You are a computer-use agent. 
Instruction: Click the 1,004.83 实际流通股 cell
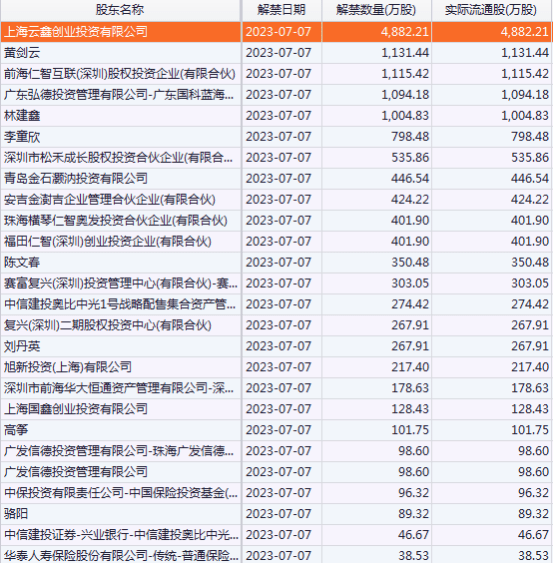click(x=492, y=116)
